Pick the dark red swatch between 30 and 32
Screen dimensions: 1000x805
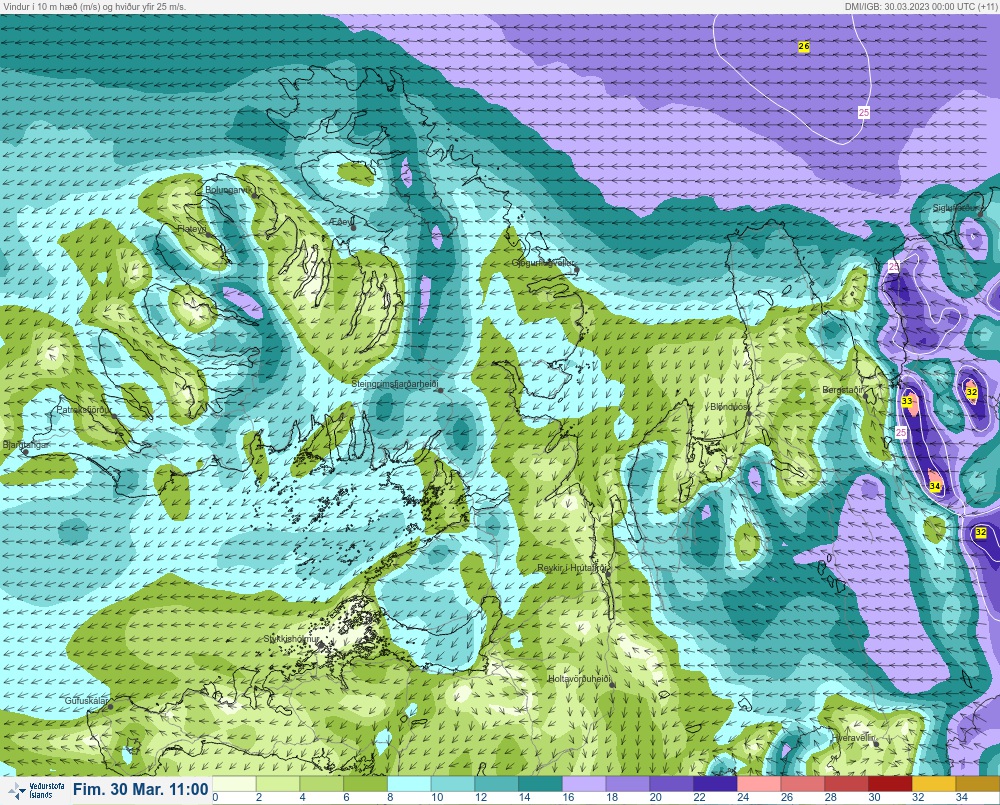pyautogui.click(x=890, y=784)
